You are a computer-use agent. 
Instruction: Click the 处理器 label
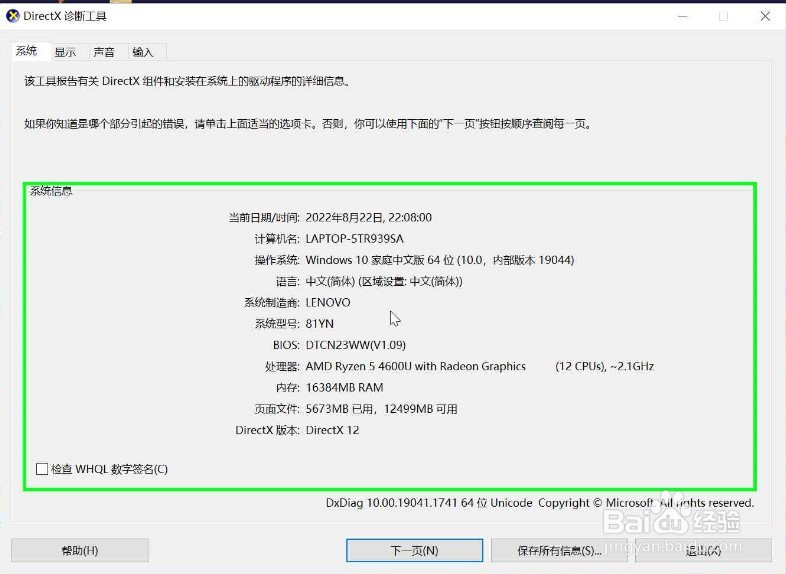pos(282,366)
